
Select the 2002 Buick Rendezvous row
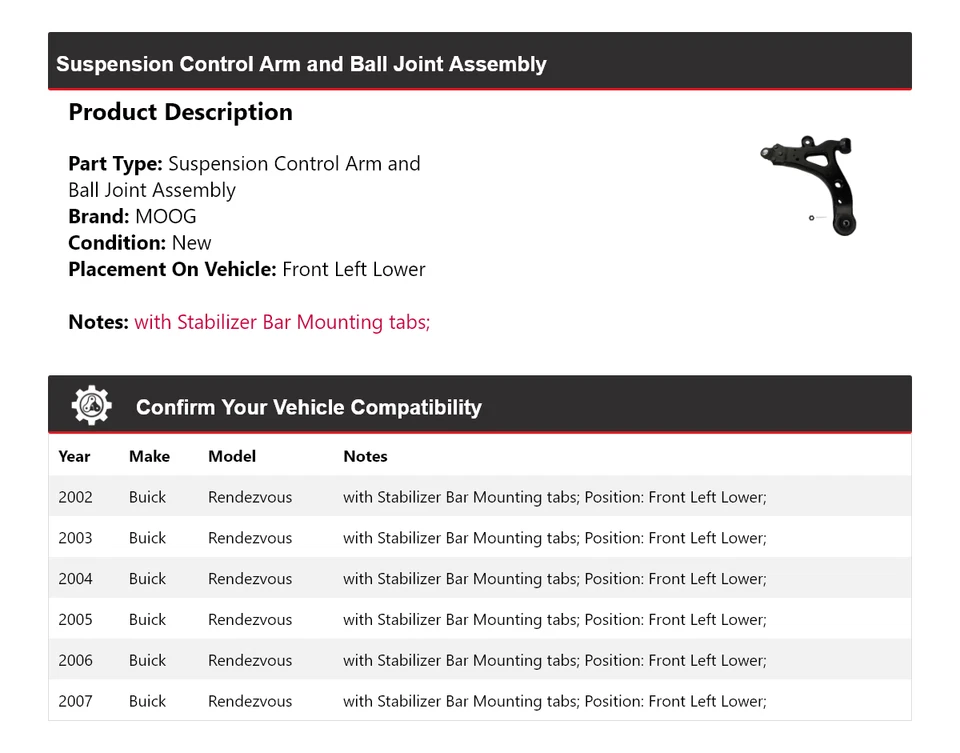tap(479, 497)
